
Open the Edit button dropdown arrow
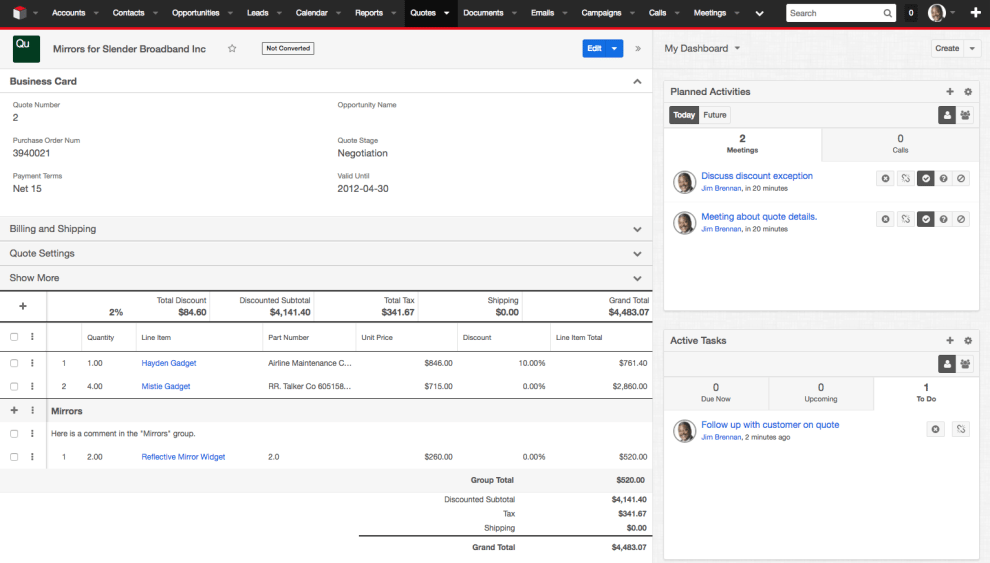click(x=615, y=48)
